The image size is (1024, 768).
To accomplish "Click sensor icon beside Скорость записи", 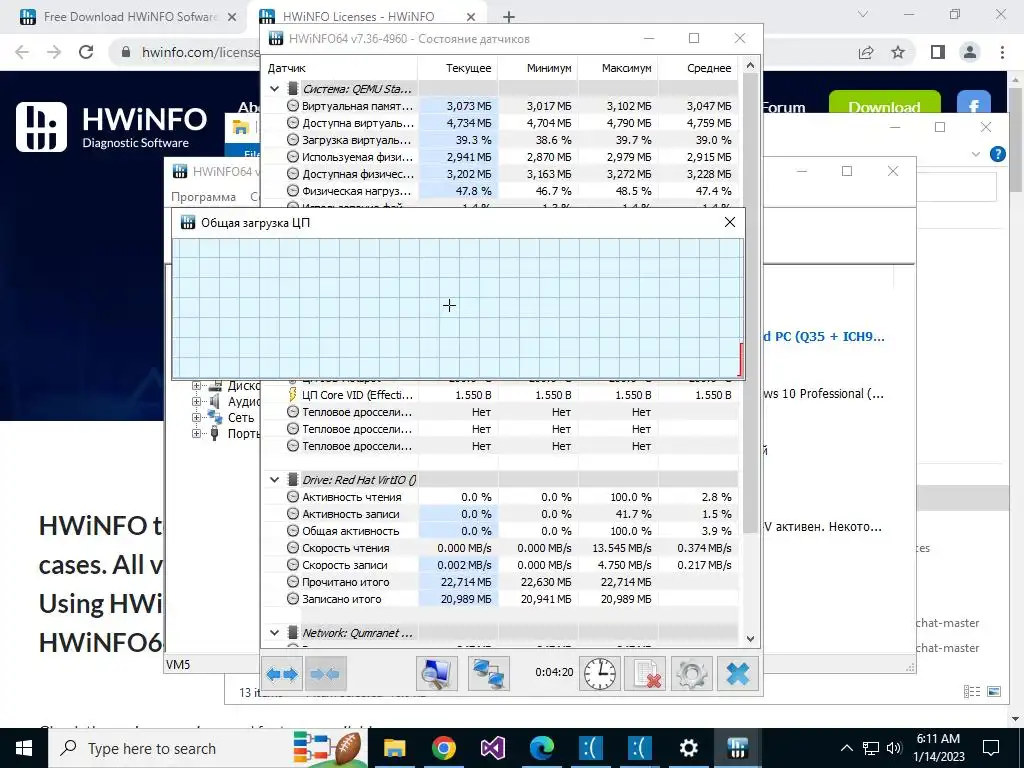I will [x=293, y=565].
